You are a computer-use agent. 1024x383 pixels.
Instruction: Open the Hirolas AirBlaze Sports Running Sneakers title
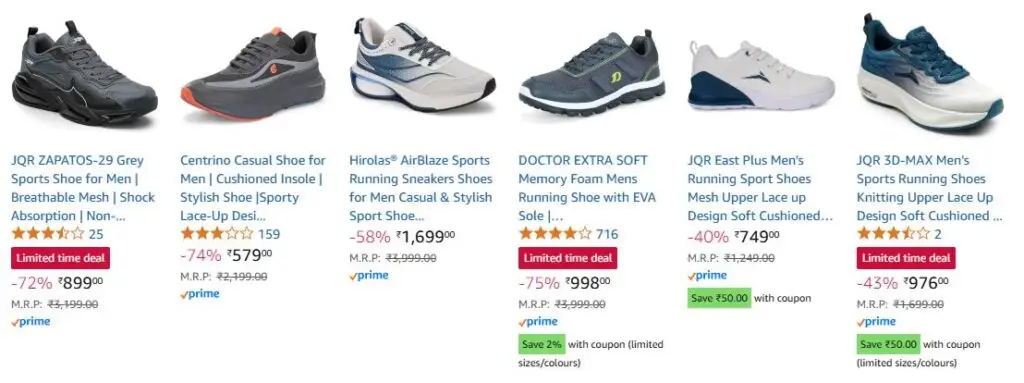tap(421, 188)
